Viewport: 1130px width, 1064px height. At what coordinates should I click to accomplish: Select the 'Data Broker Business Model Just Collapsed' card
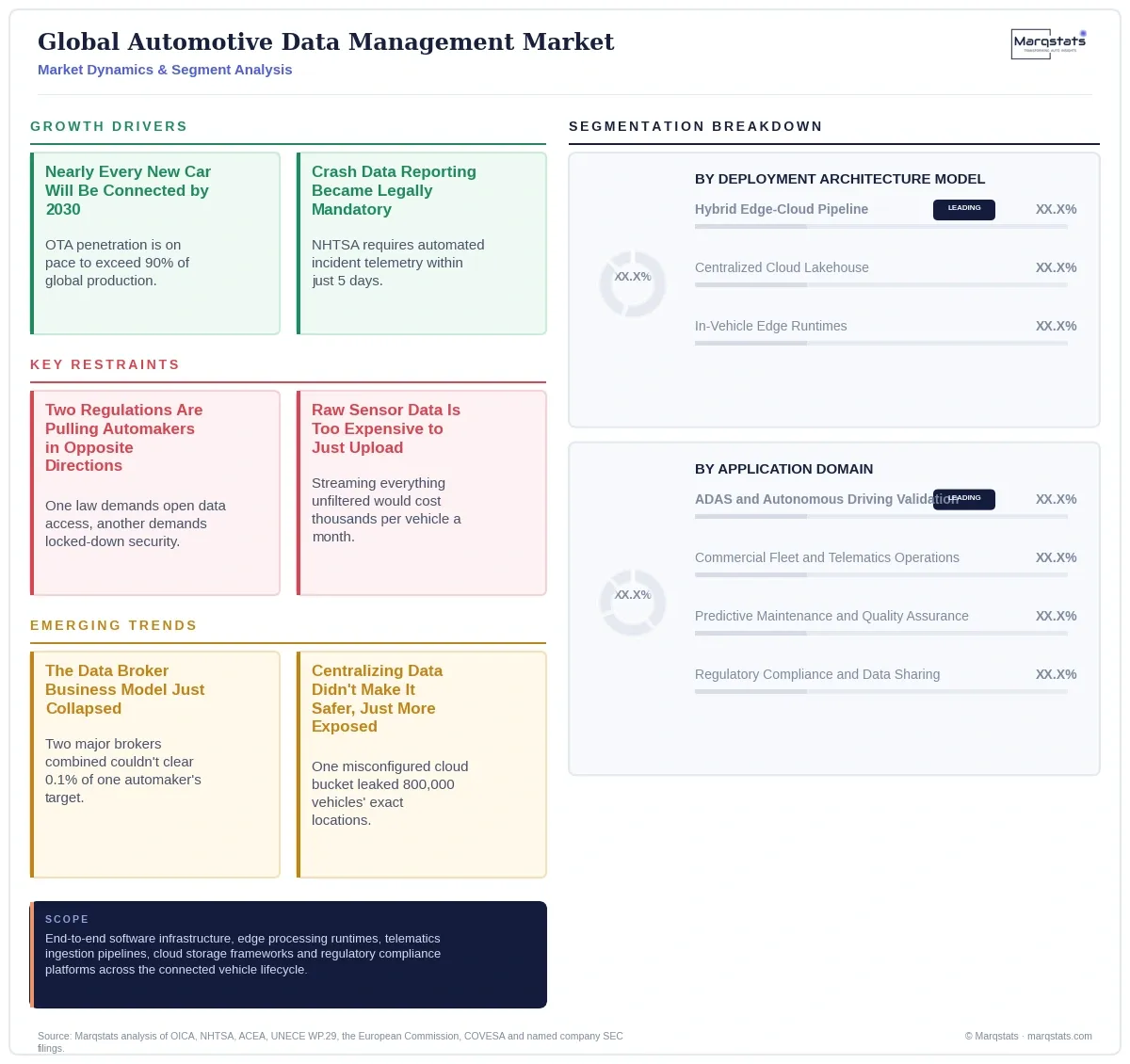[x=155, y=765]
